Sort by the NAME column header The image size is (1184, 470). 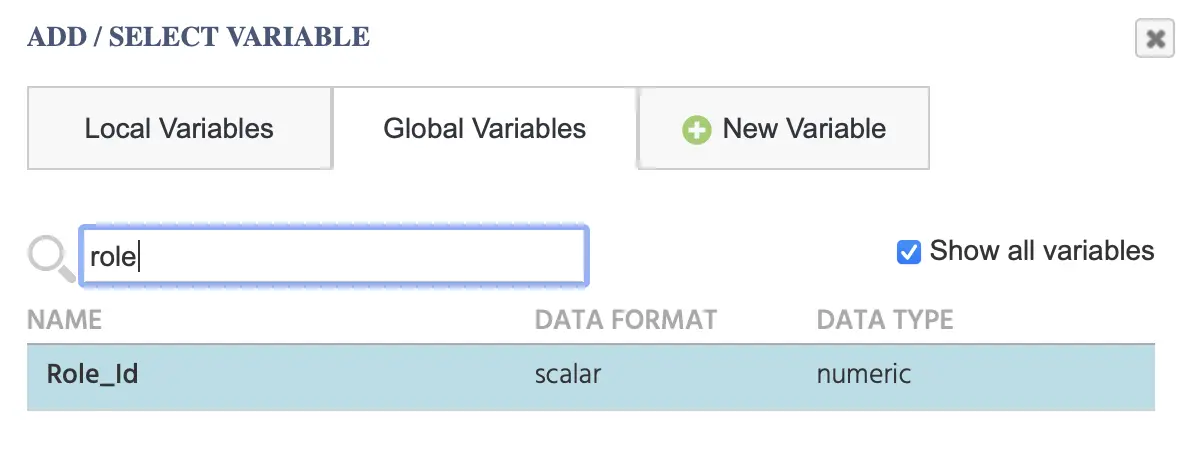point(64,320)
